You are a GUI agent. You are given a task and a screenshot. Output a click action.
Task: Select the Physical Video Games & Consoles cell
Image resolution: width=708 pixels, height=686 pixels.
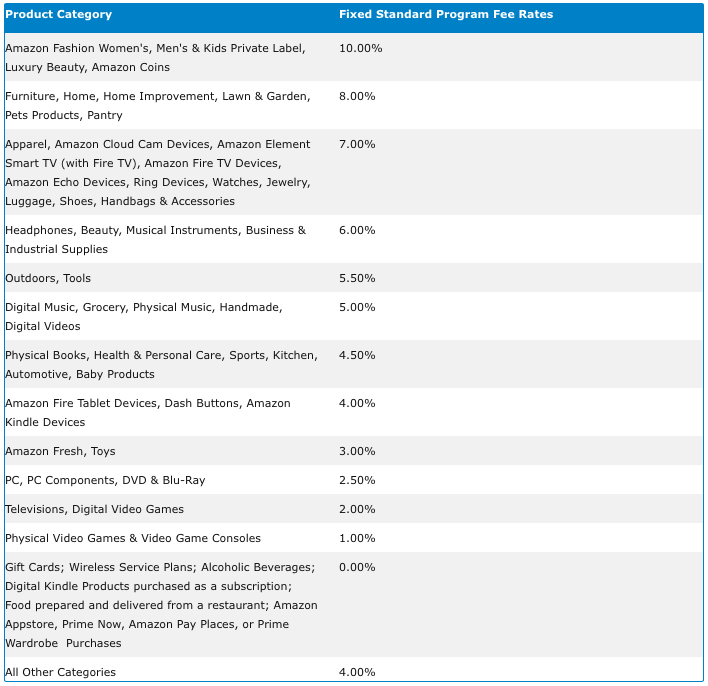coord(133,538)
